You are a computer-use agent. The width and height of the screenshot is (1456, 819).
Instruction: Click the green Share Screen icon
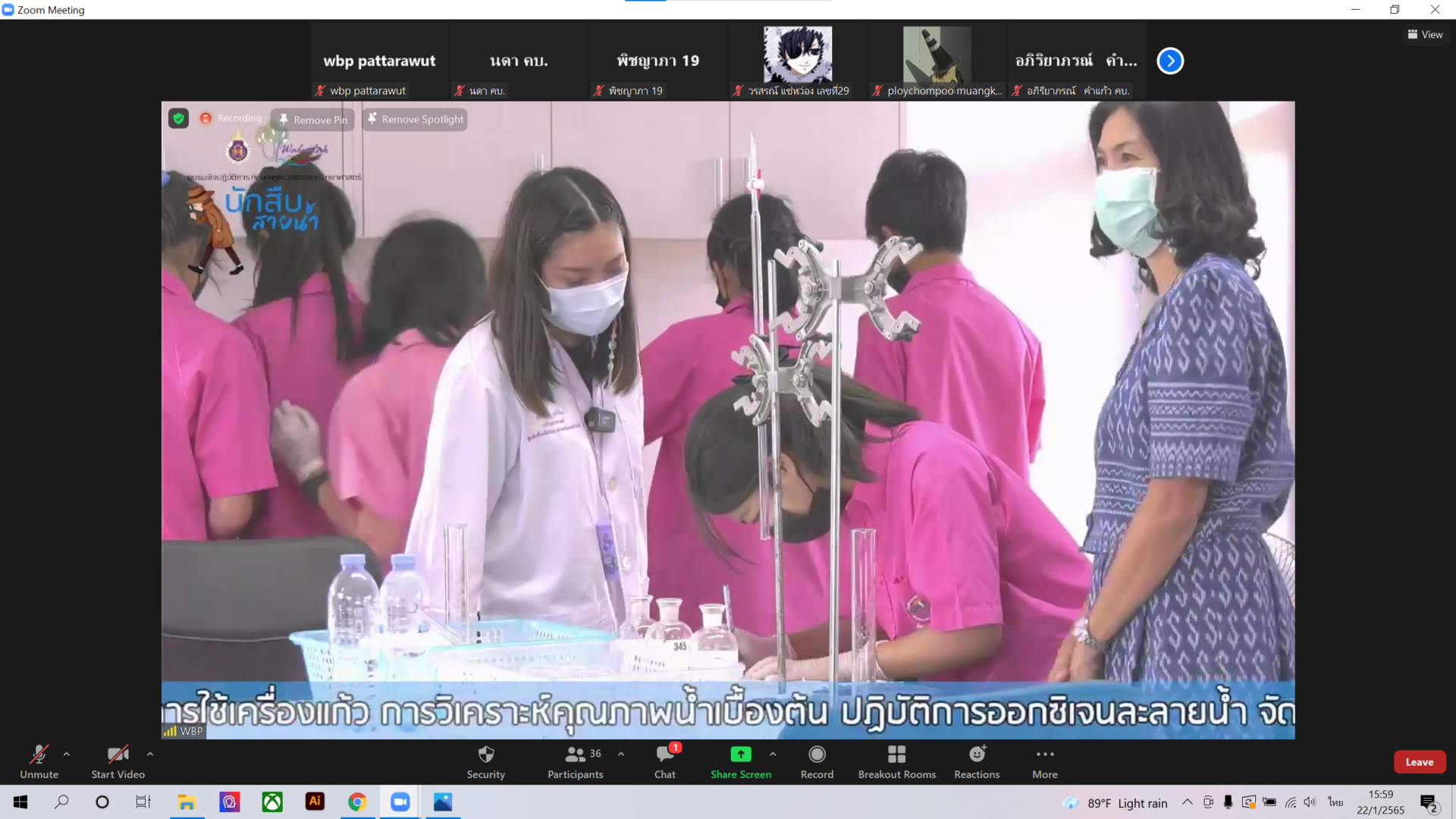pos(740,755)
